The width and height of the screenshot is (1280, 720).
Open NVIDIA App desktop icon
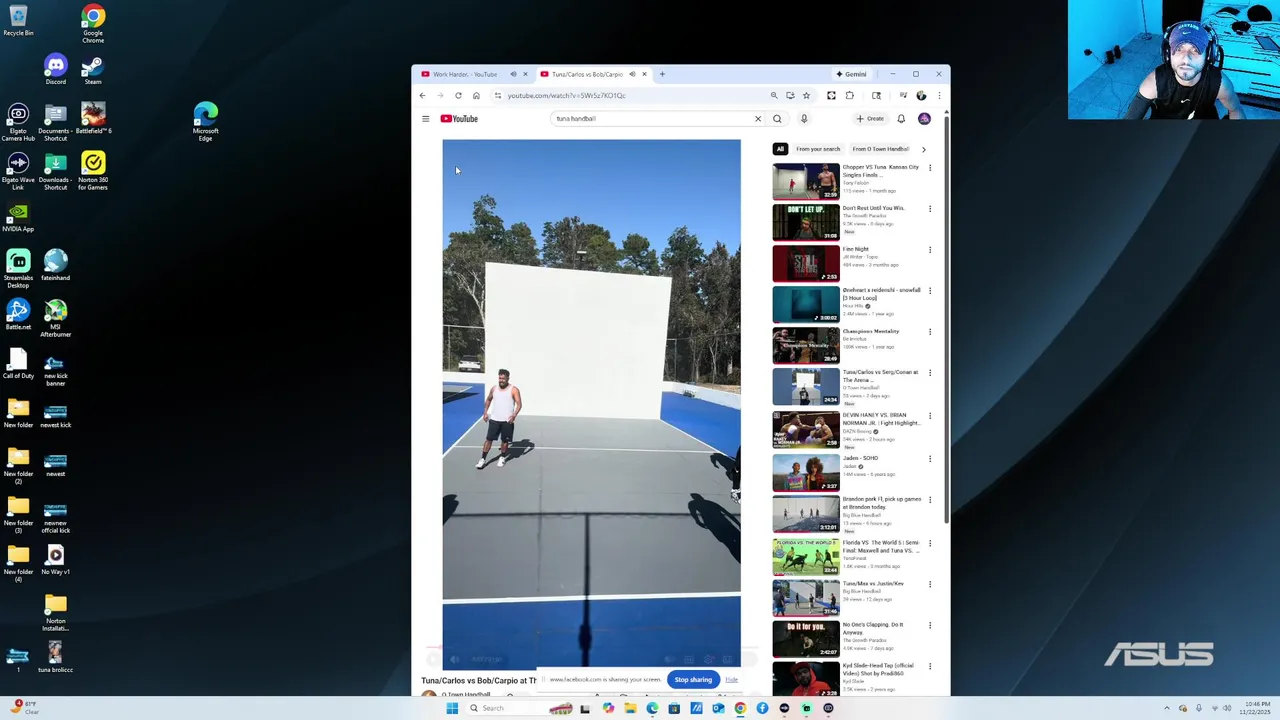[x=18, y=217]
